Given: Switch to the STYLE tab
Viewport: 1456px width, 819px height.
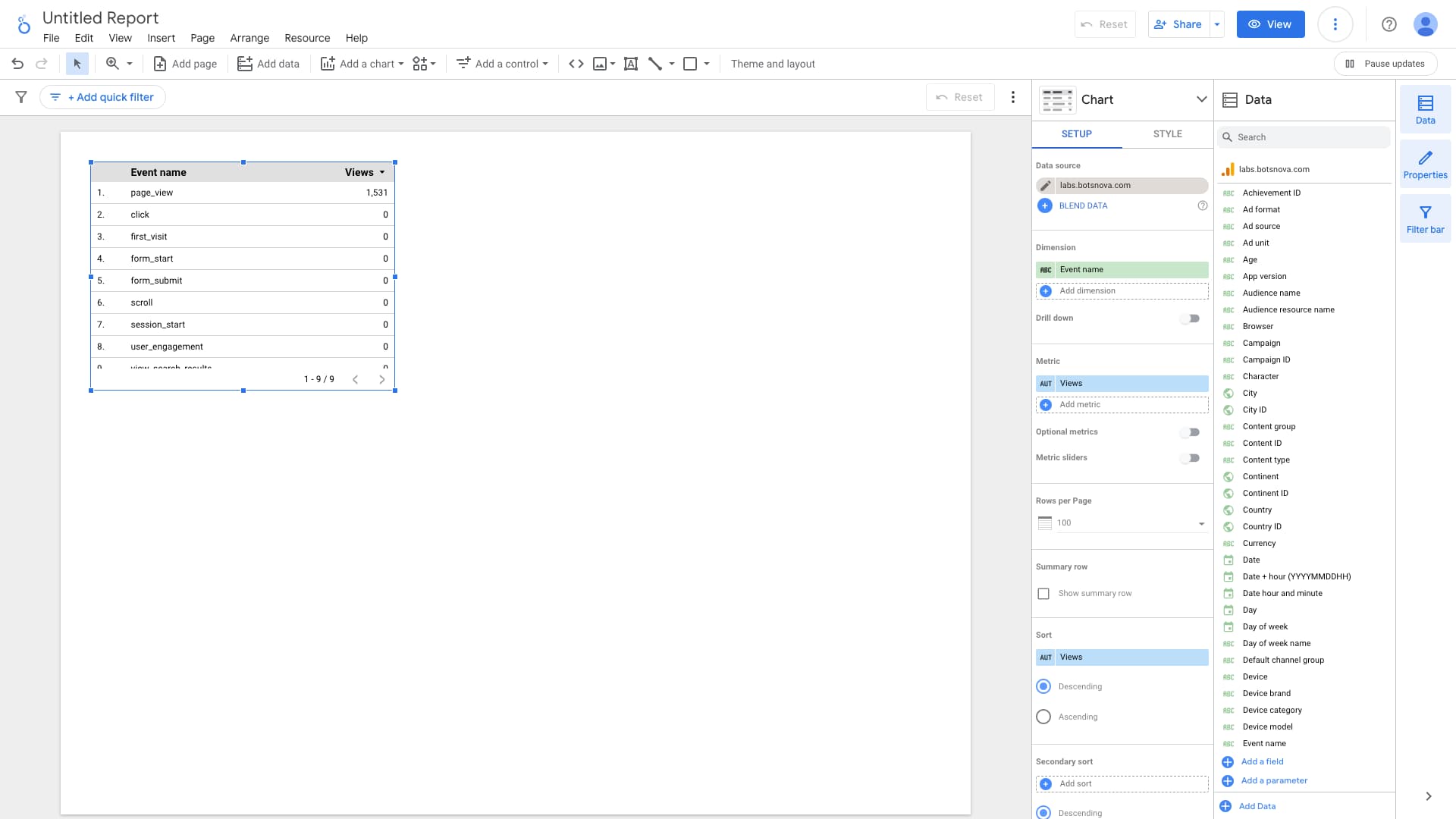Looking at the screenshot, I should click(x=1168, y=134).
